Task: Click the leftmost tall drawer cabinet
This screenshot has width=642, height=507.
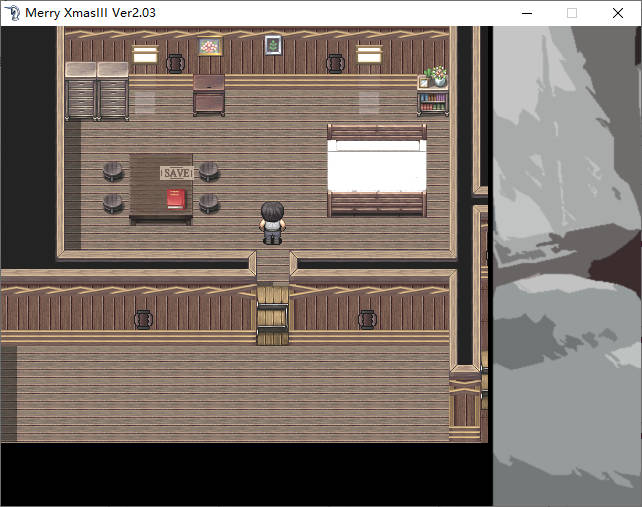Action: pos(81,91)
